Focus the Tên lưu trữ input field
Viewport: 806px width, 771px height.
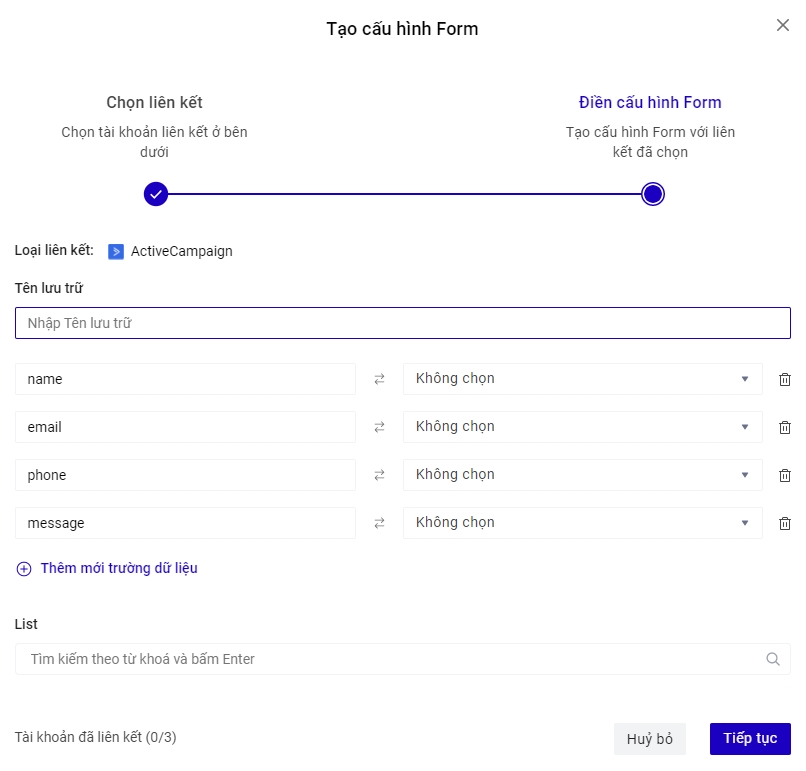tap(402, 323)
